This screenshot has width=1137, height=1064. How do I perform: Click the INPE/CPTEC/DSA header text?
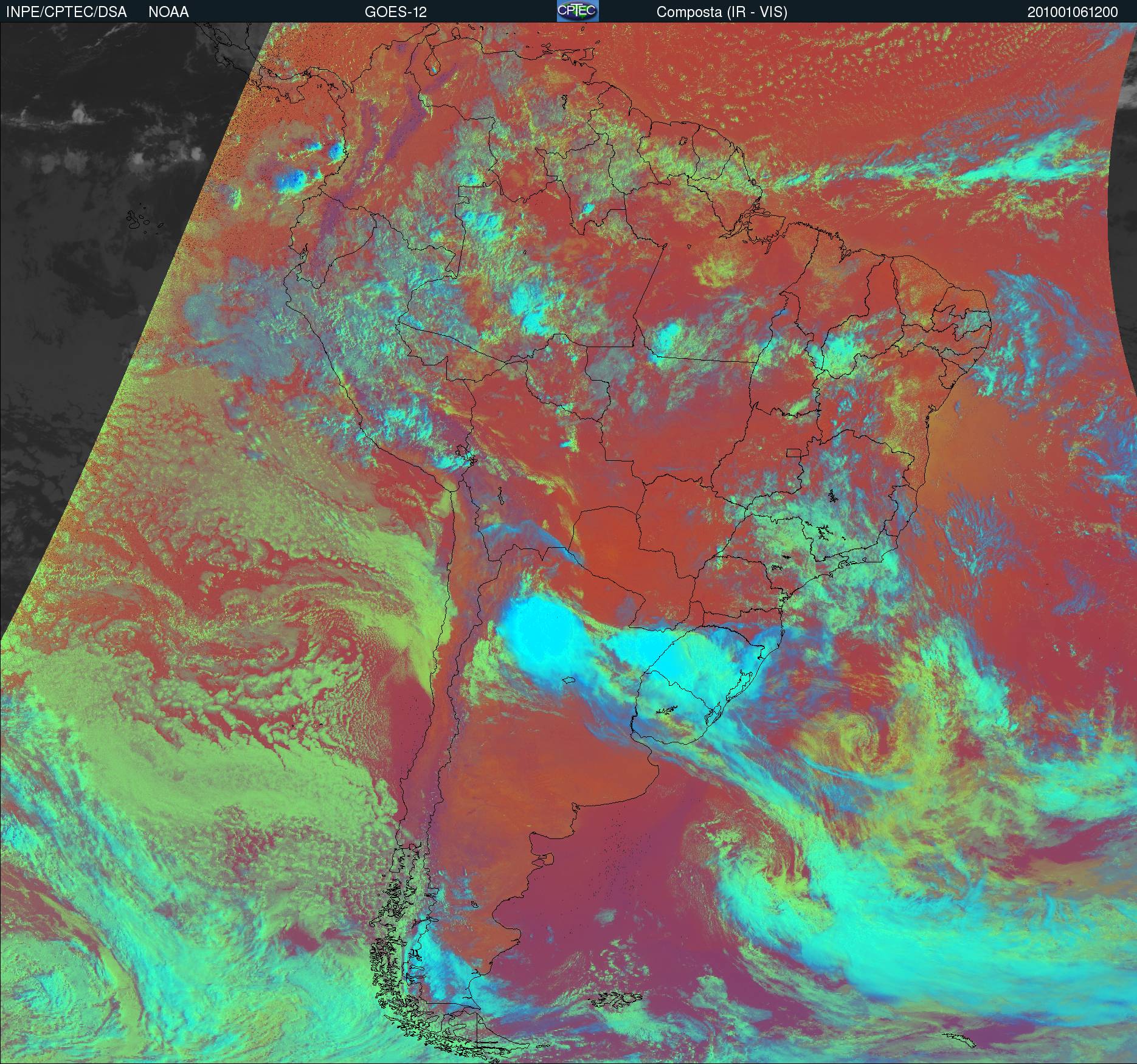67,12
